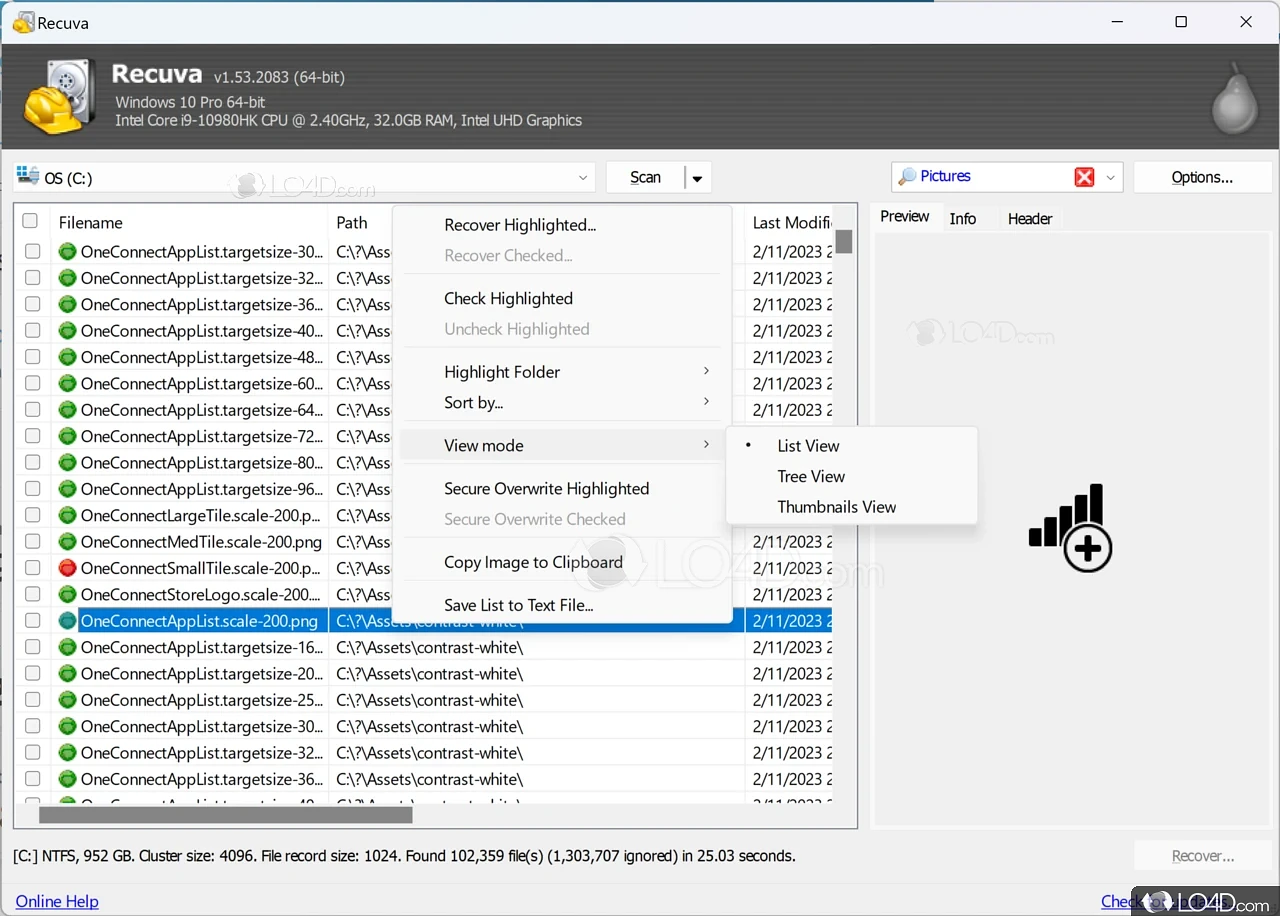
Task: Click red status icon of OneConnectSmallTile.scale-200
Action: pyautogui.click(x=68, y=568)
